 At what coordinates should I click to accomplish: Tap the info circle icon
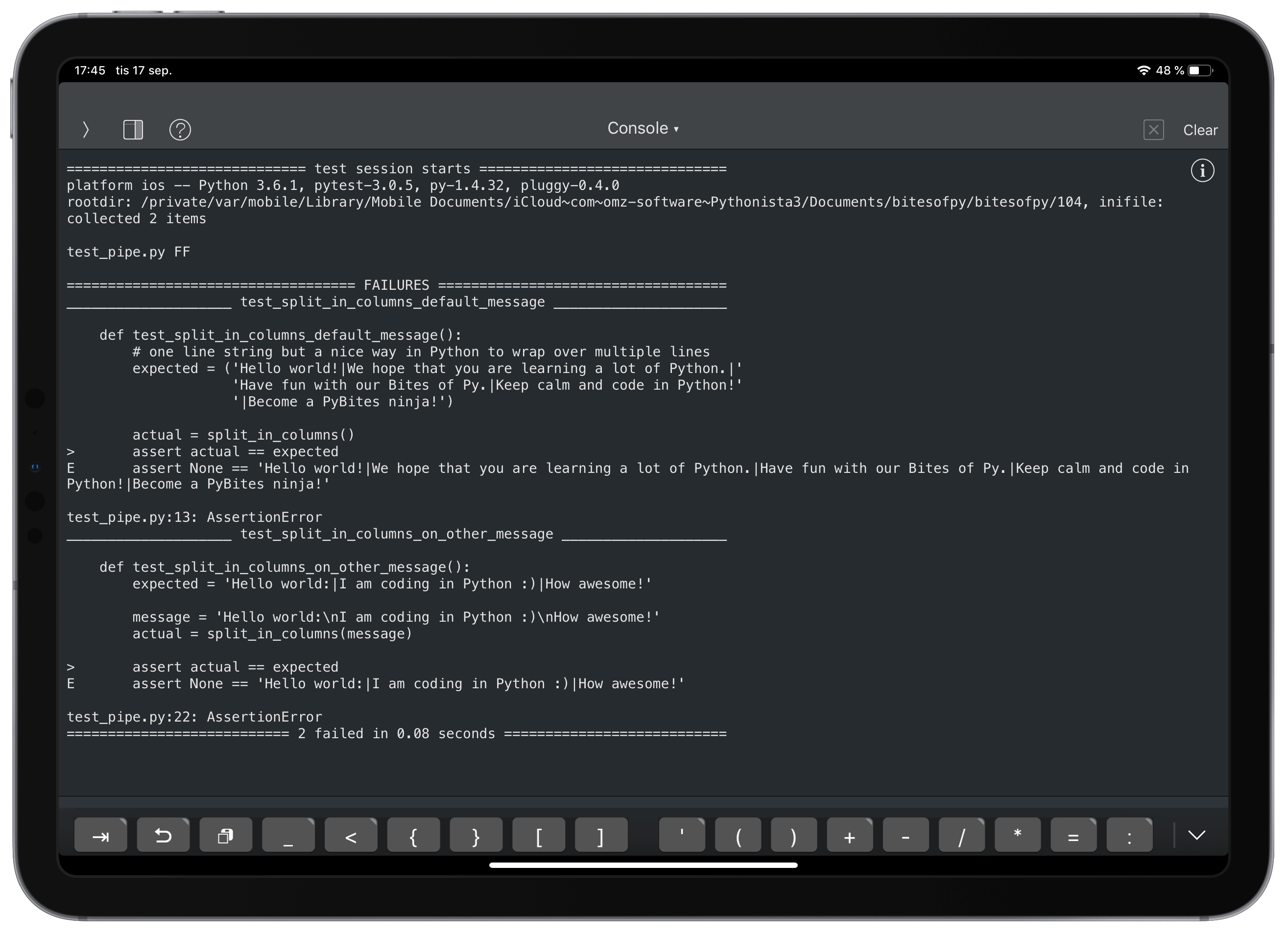pyautogui.click(x=1202, y=170)
